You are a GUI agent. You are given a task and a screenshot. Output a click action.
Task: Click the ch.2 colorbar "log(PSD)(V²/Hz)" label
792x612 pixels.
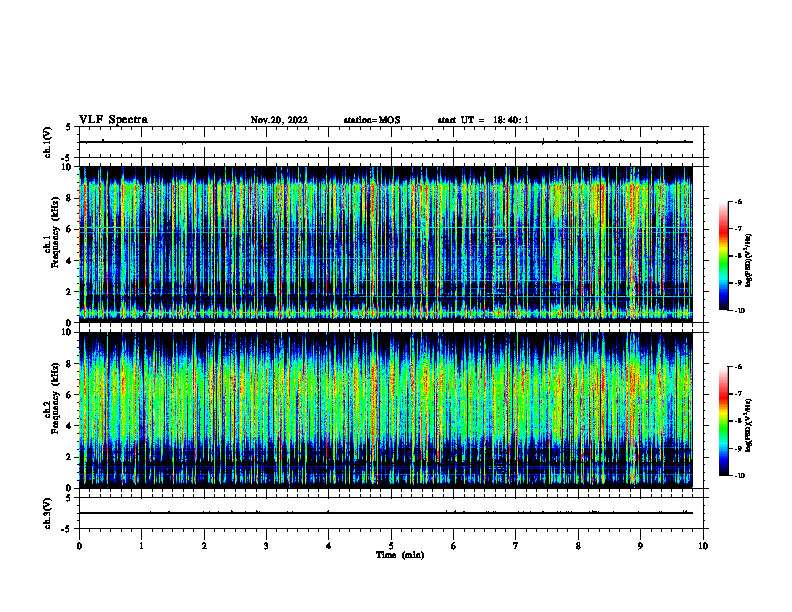tap(749, 425)
